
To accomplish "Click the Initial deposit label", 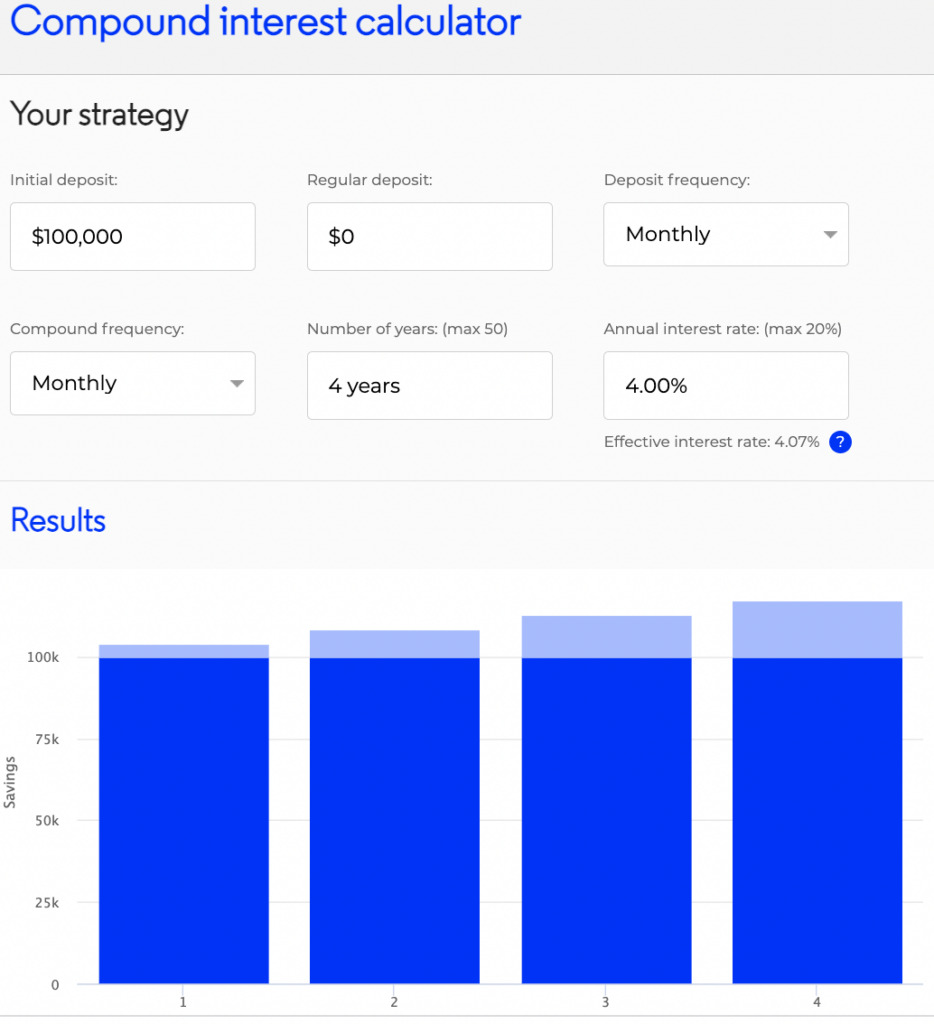I will coord(64,180).
